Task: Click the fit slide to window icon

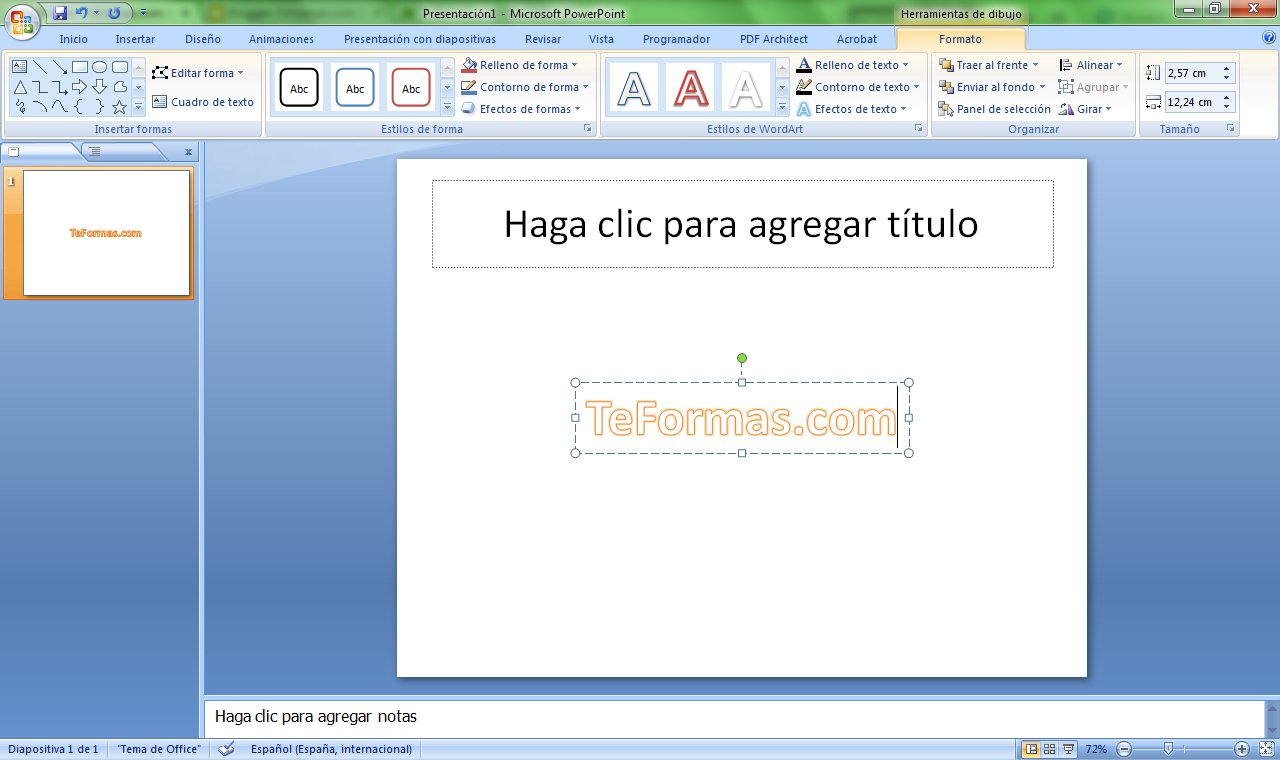Action: tap(1266, 749)
